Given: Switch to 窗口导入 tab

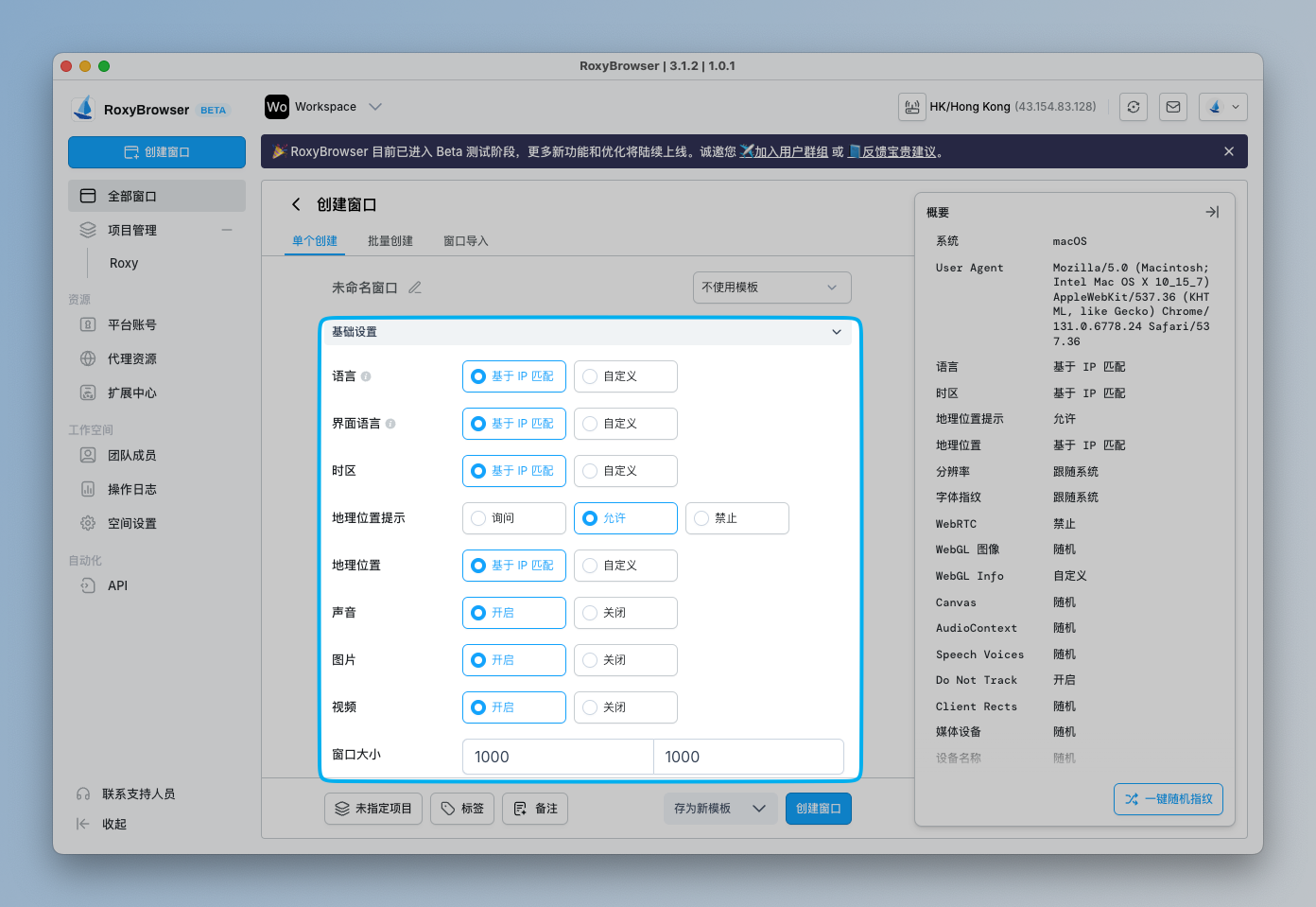Looking at the screenshot, I should (x=466, y=241).
